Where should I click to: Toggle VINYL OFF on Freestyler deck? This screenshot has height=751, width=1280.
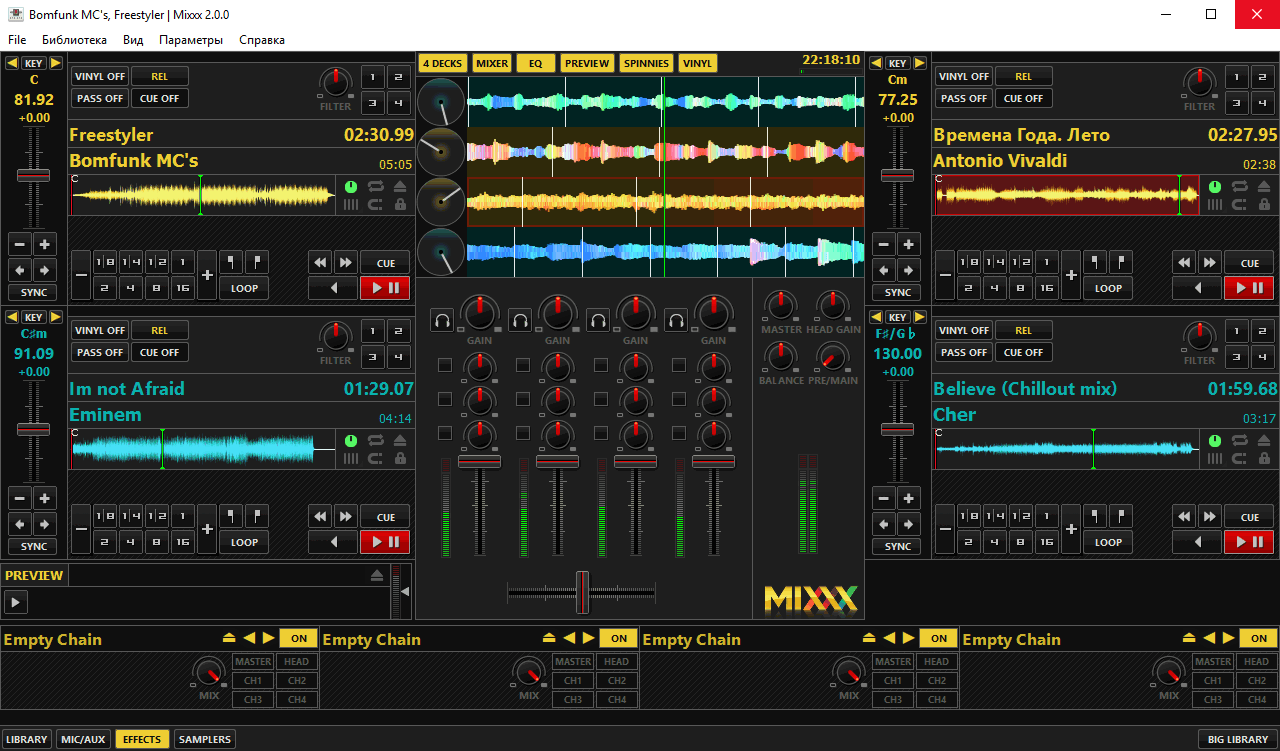100,76
